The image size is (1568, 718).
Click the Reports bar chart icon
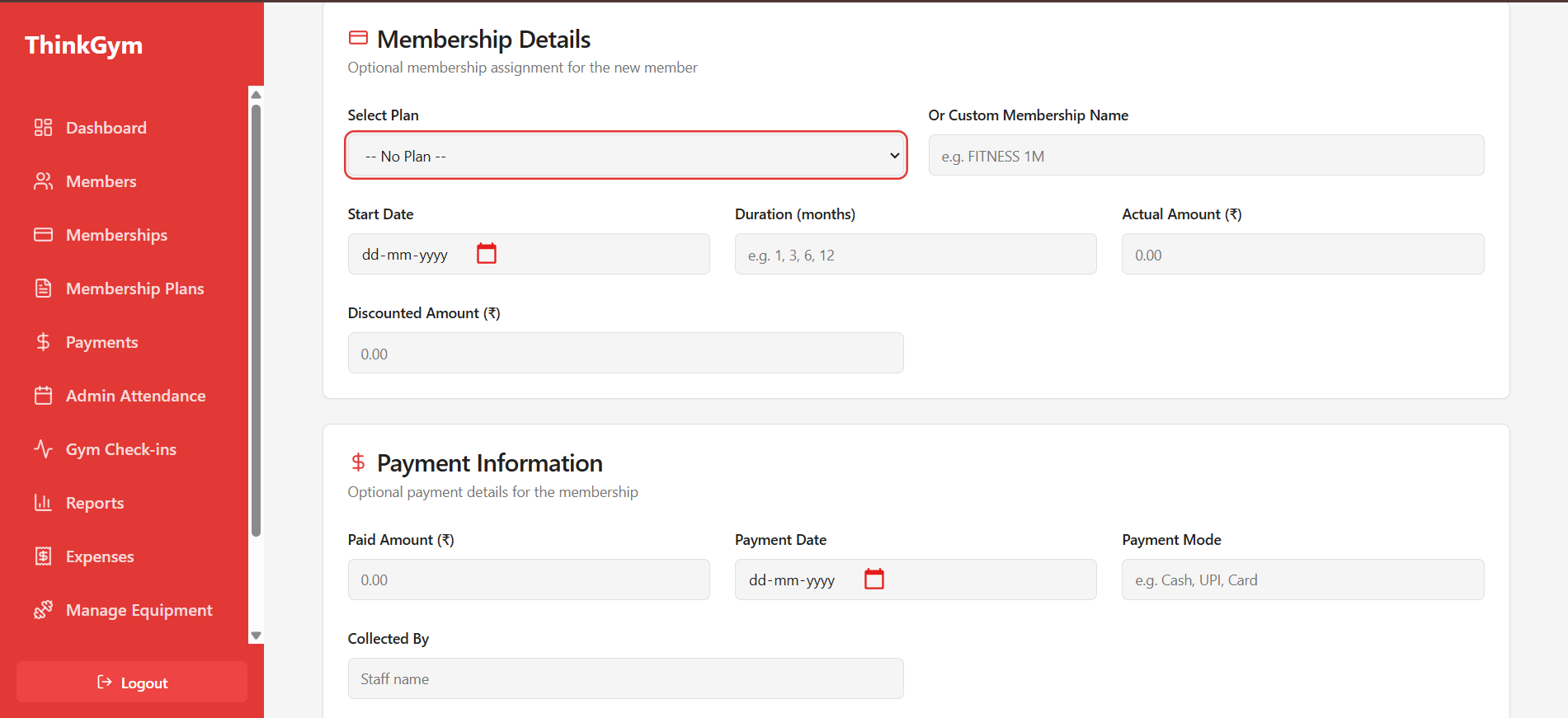pyautogui.click(x=43, y=503)
